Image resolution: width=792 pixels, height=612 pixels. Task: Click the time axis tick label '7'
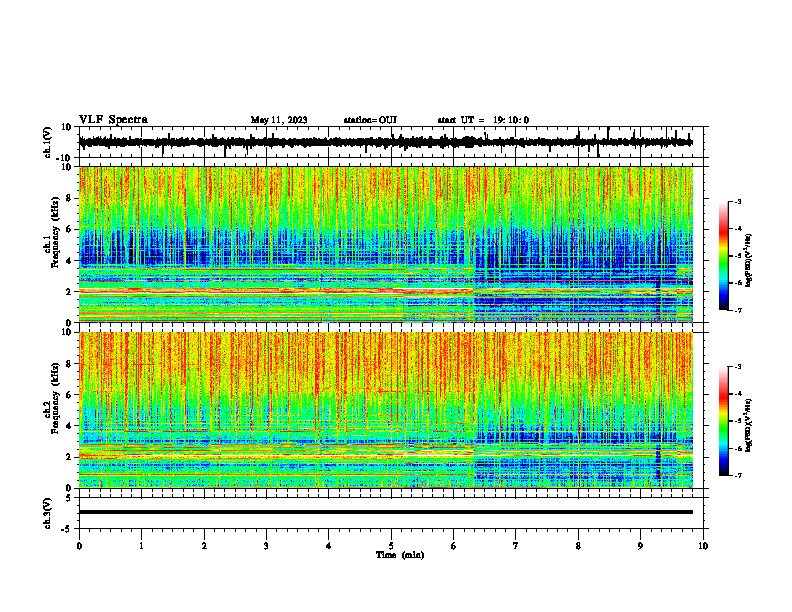tap(516, 546)
